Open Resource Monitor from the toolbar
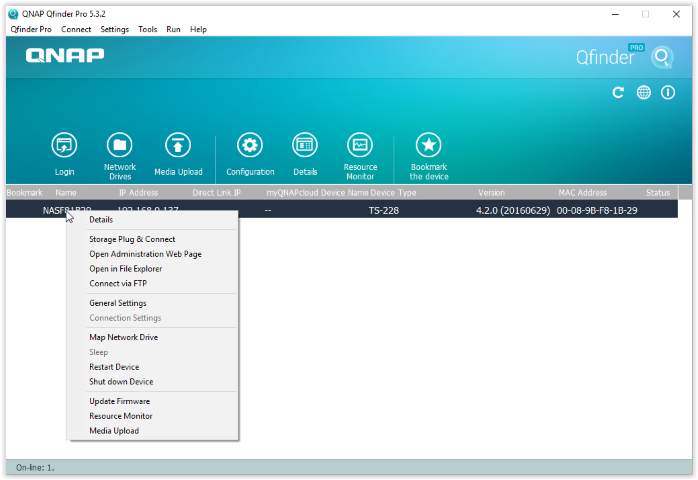 coord(360,146)
